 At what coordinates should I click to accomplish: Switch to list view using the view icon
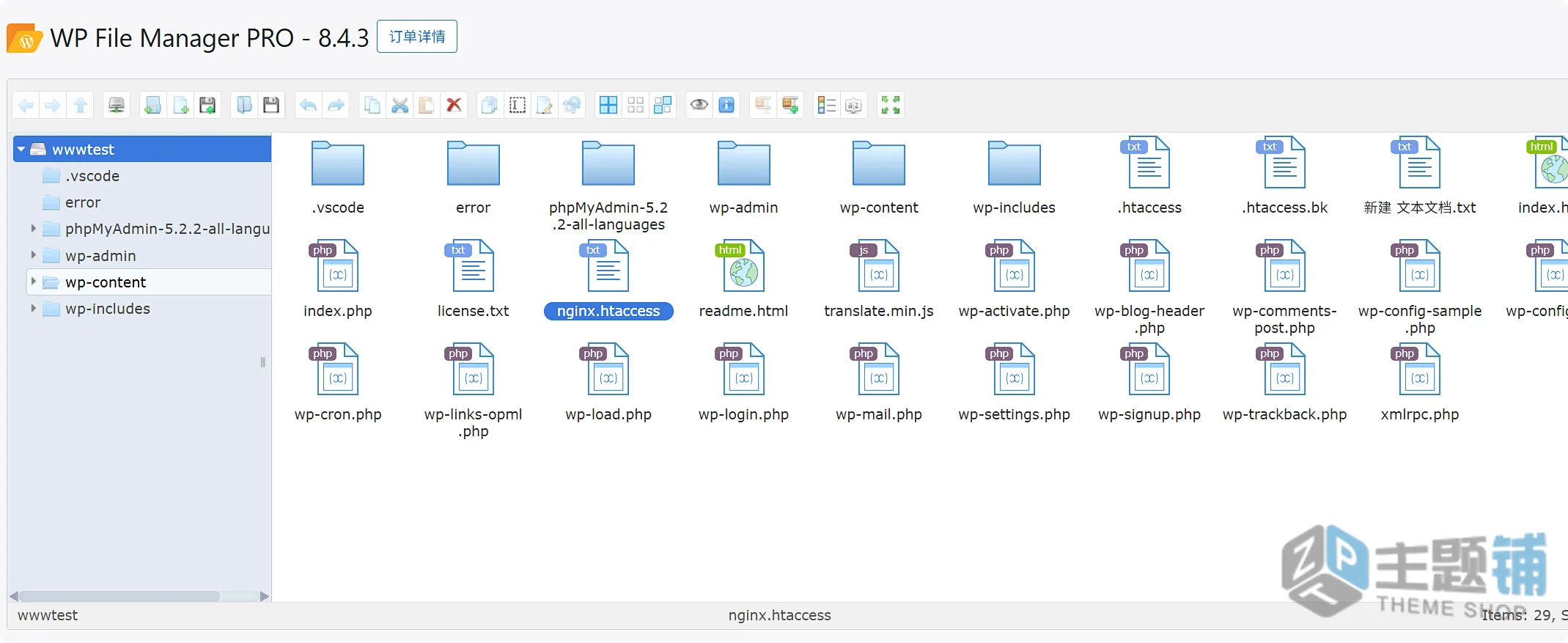827,106
